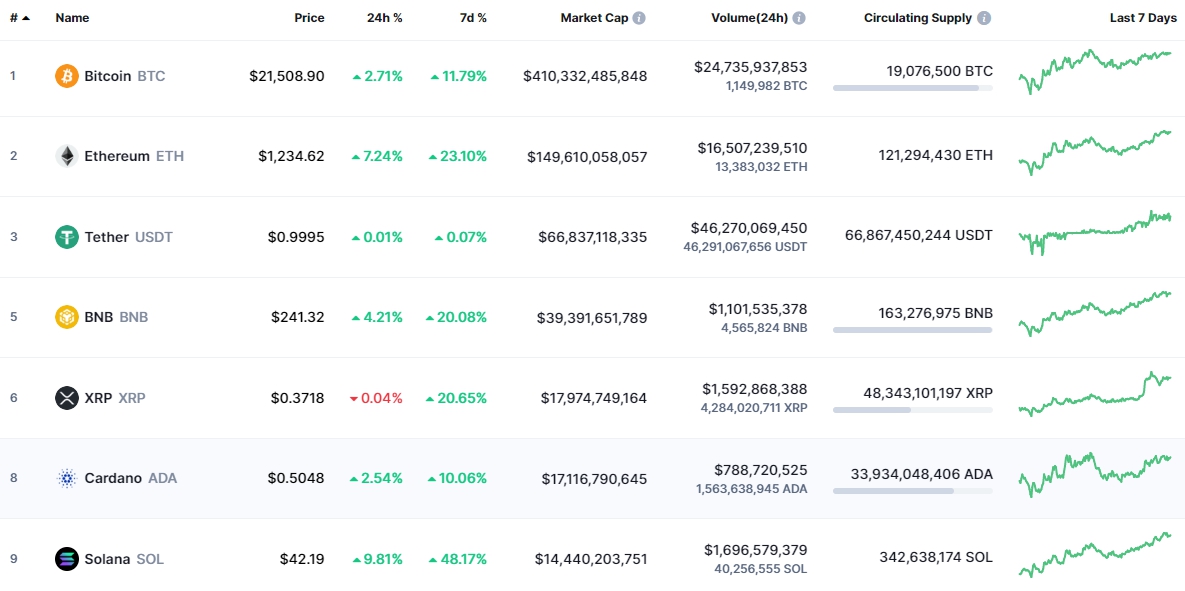
Task: Open Circulating Supply info tooltip icon
Action: 984,18
